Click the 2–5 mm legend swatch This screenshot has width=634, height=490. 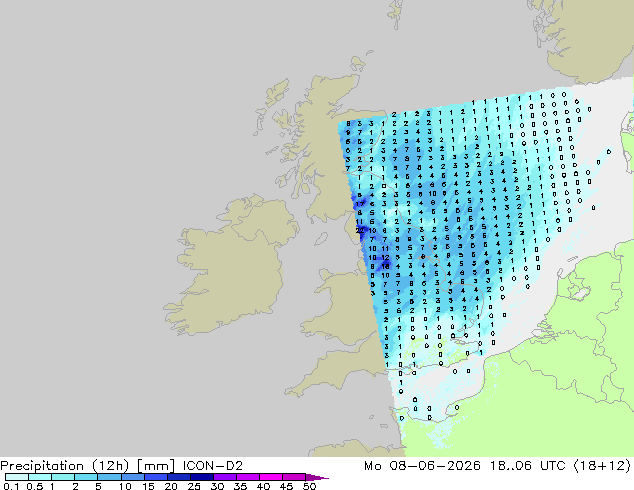pyautogui.click(x=86, y=477)
